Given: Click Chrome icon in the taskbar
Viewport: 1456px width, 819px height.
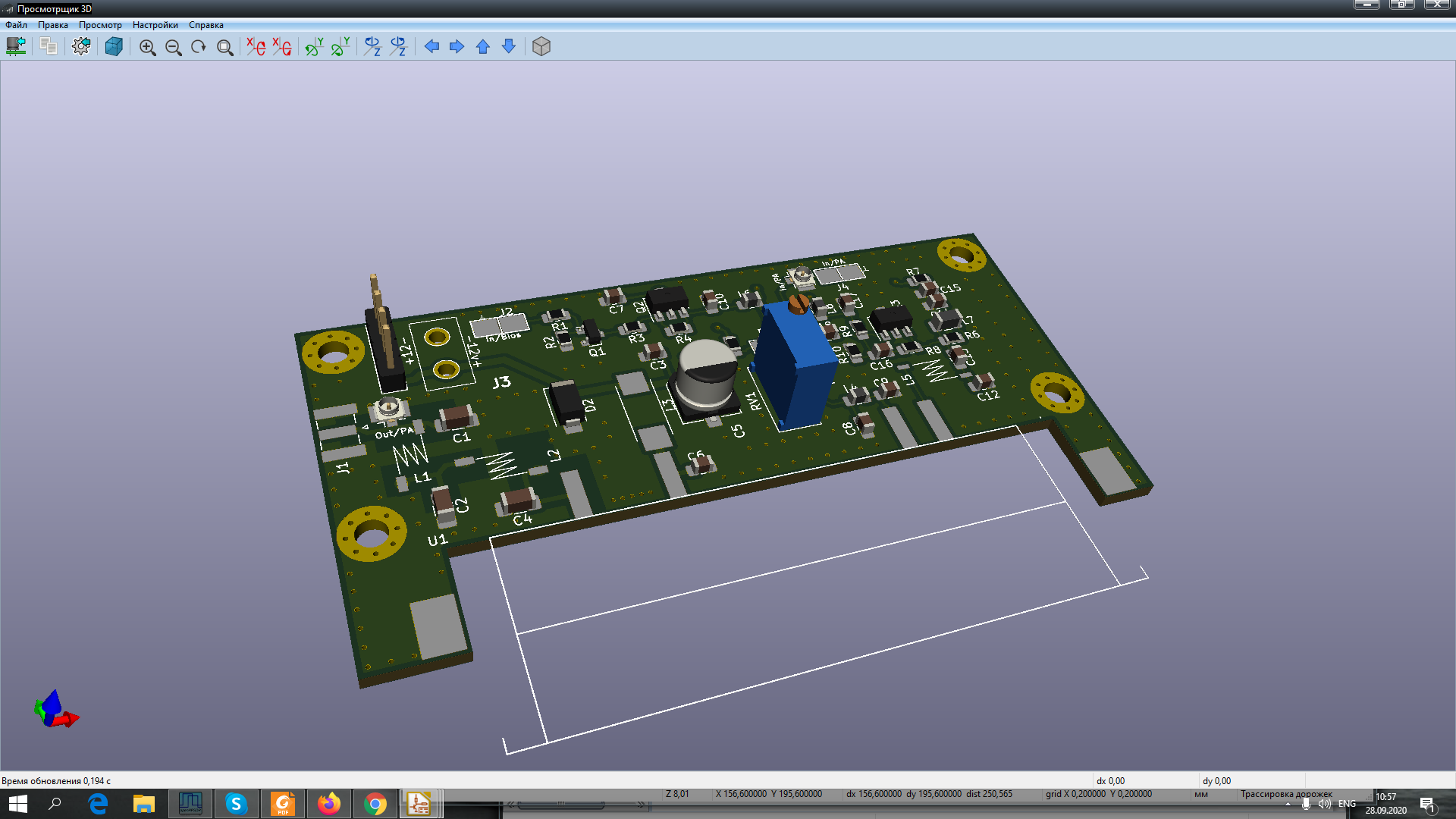Looking at the screenshot, I should coord(375,804).
